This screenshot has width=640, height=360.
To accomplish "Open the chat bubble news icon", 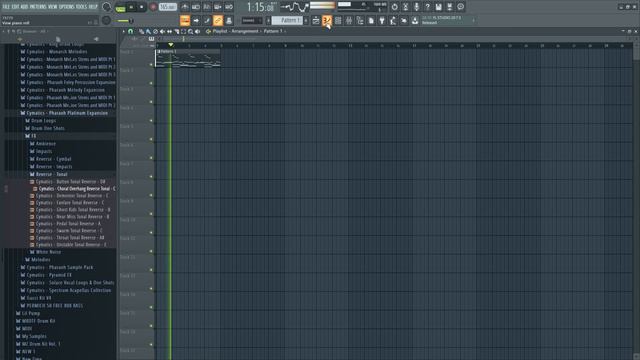I will [x=460, y=7].
